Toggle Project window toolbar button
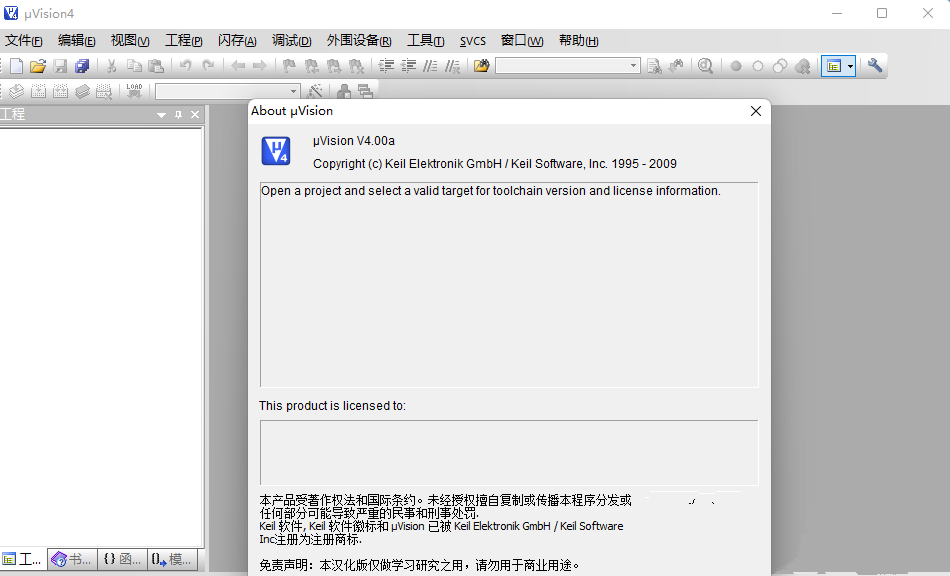This screenshot has width=950, height=576. (x=834, y=66)
